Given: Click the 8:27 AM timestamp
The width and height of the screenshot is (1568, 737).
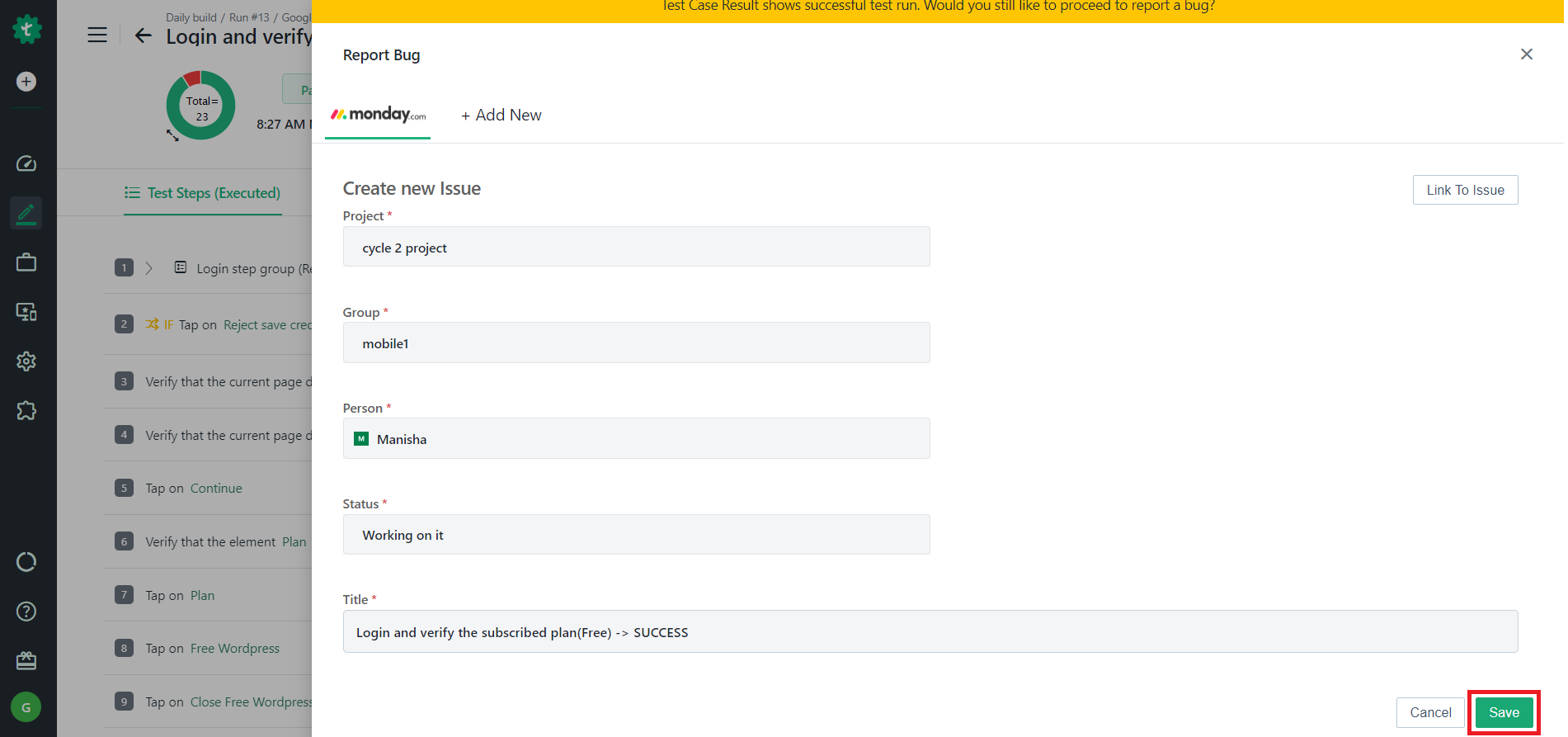Looking at the screenshot, I should 280,124.
